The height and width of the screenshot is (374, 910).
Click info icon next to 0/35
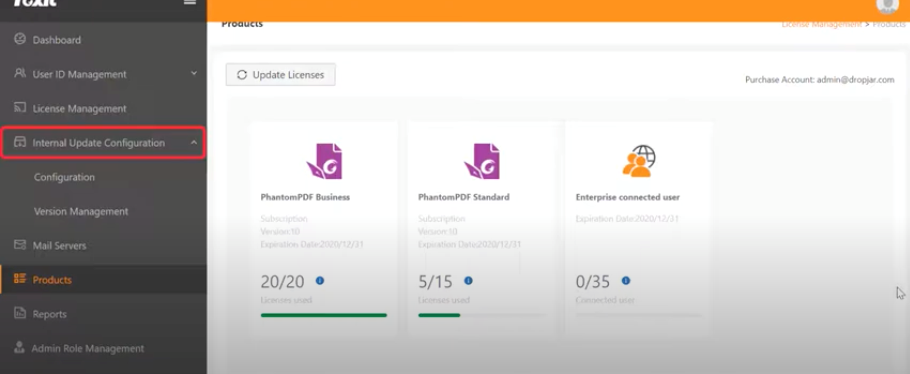click(626, 280)
